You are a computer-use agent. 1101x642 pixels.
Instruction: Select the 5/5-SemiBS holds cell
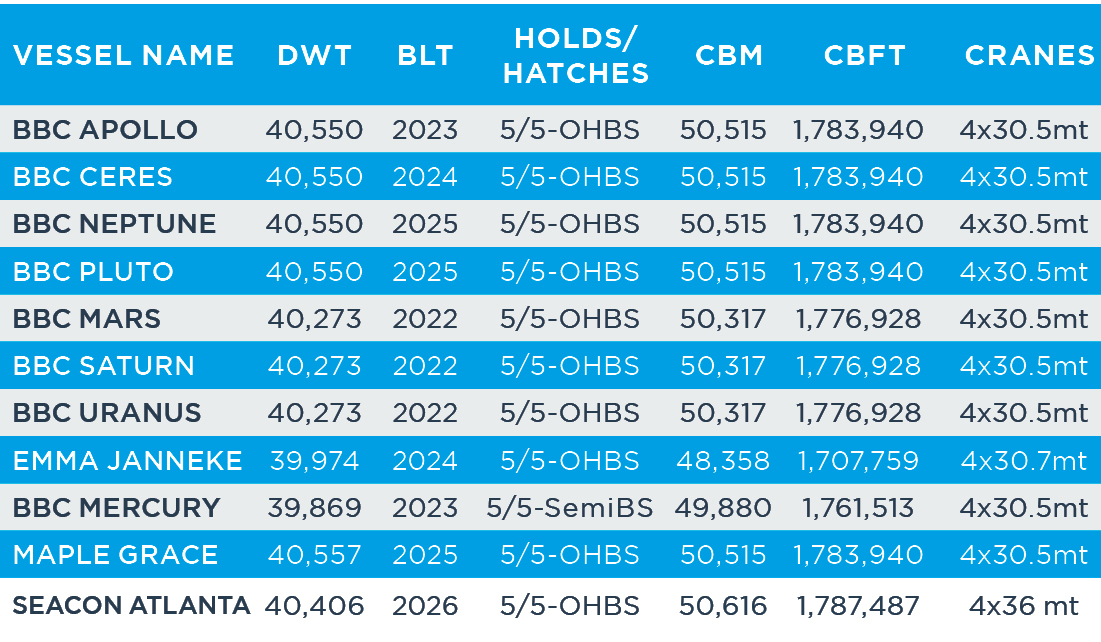click(x=570, y=508)
